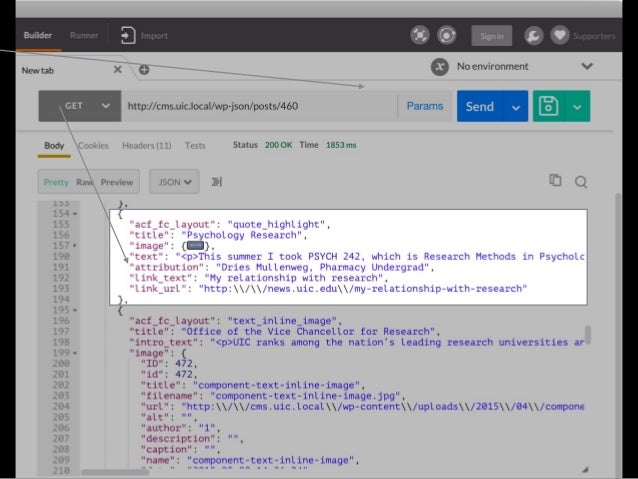Switch to the Builder tab
This screenshot has width=638, height=479.
tap(38, 35)
